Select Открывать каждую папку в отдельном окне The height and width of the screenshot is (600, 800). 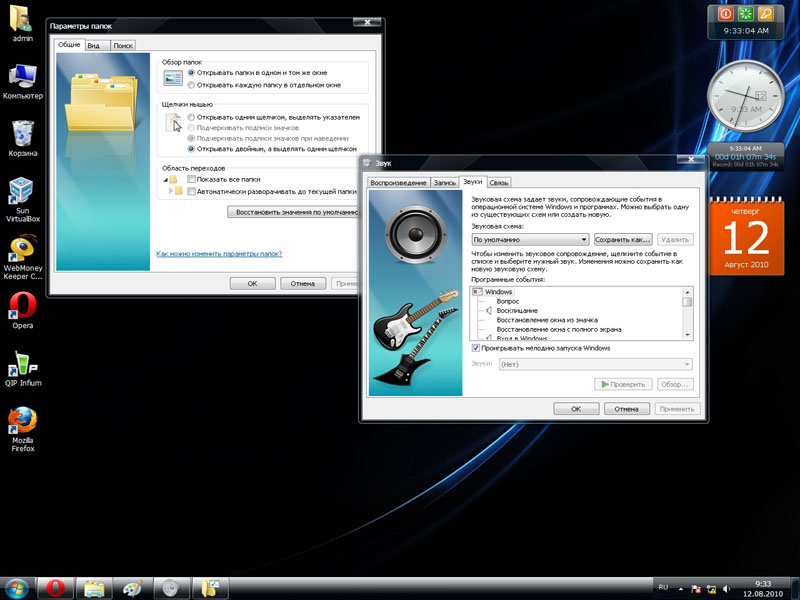point(264,85)
